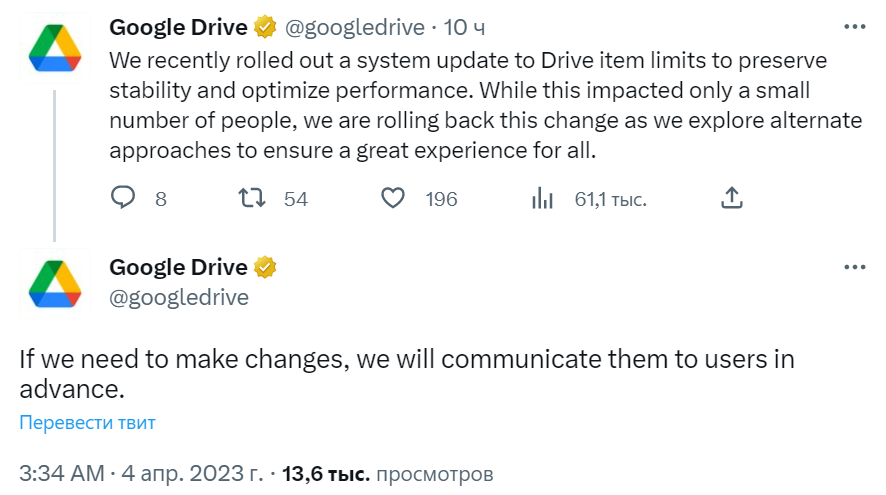
Task: Click the Перевести твит link
Action: click(88, 423)
